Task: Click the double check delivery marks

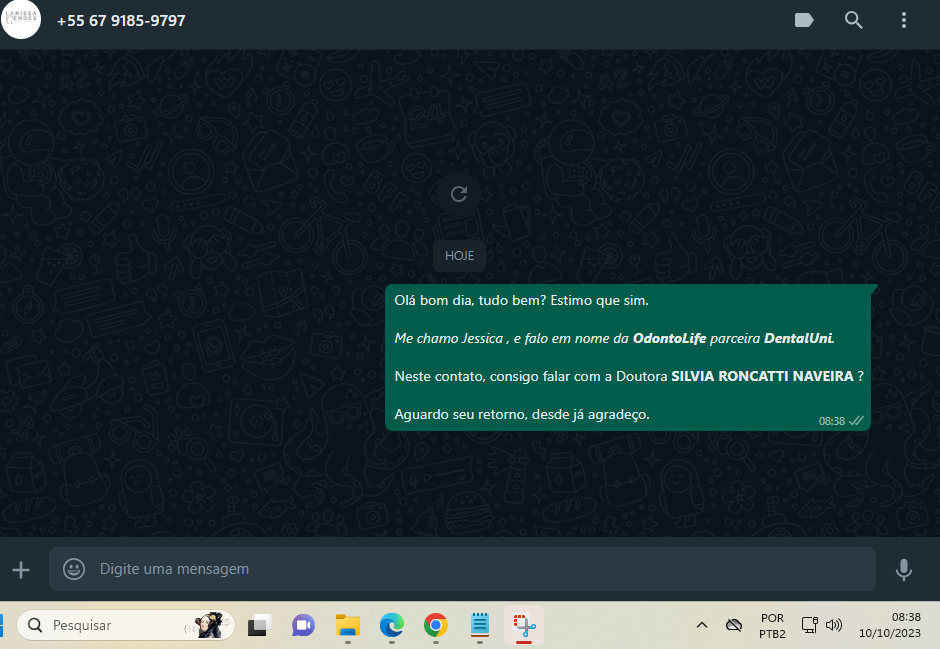Action: click(856, 421)
